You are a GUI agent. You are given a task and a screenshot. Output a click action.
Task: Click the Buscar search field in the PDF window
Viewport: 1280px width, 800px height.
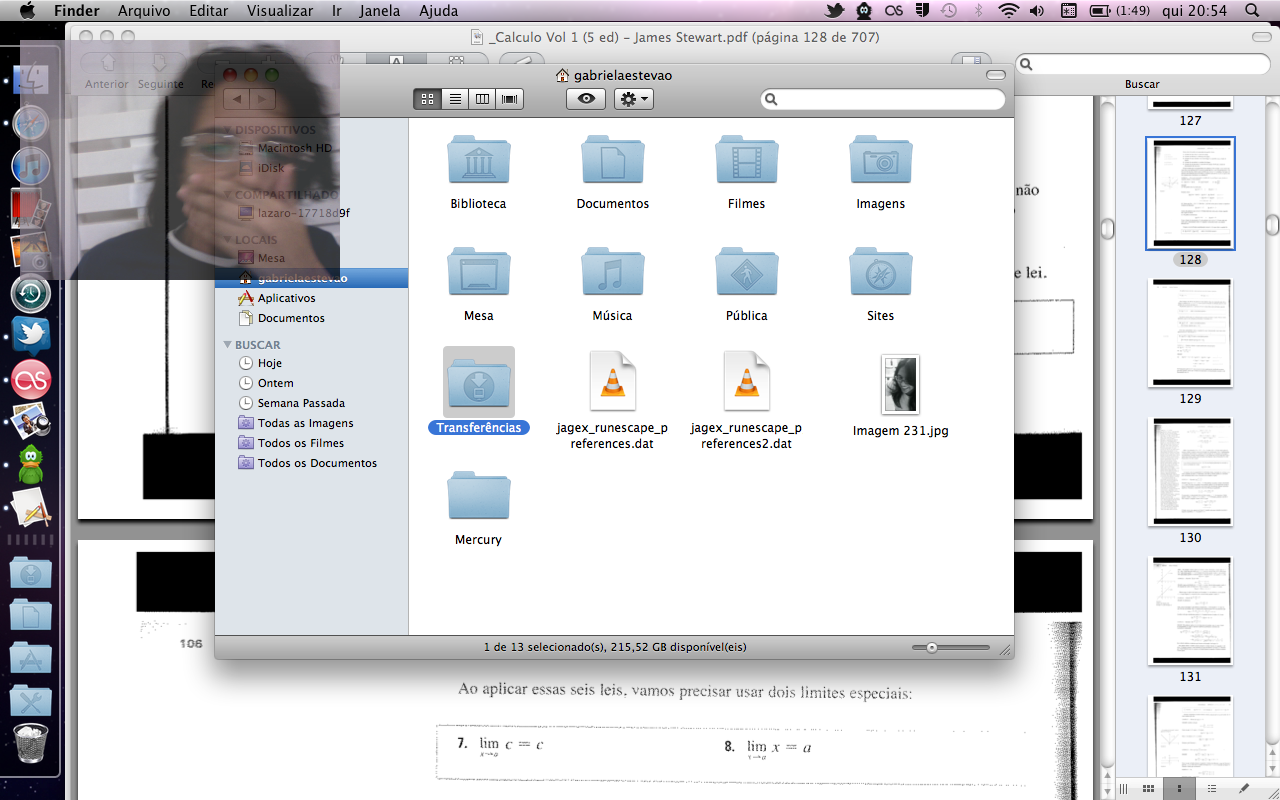click(x=1141, y=64)
